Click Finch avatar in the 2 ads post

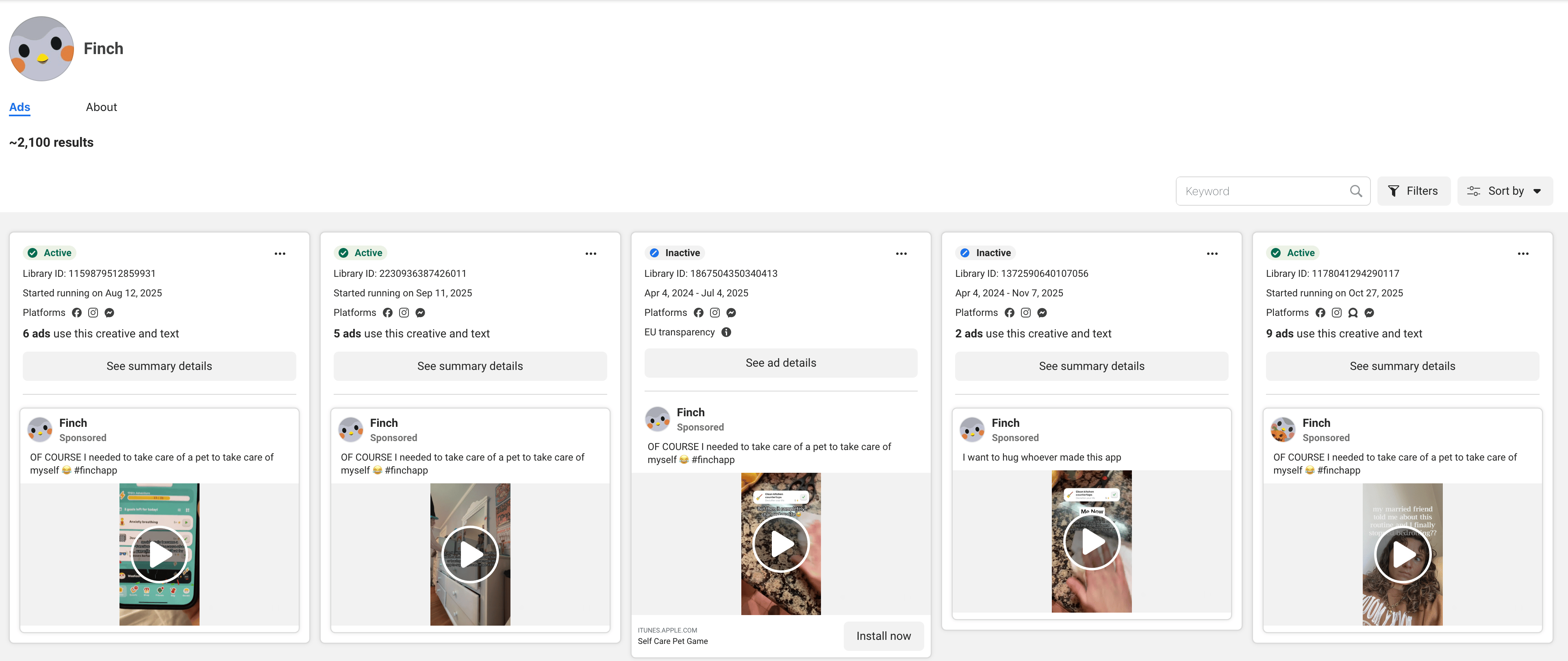point(971,430)
